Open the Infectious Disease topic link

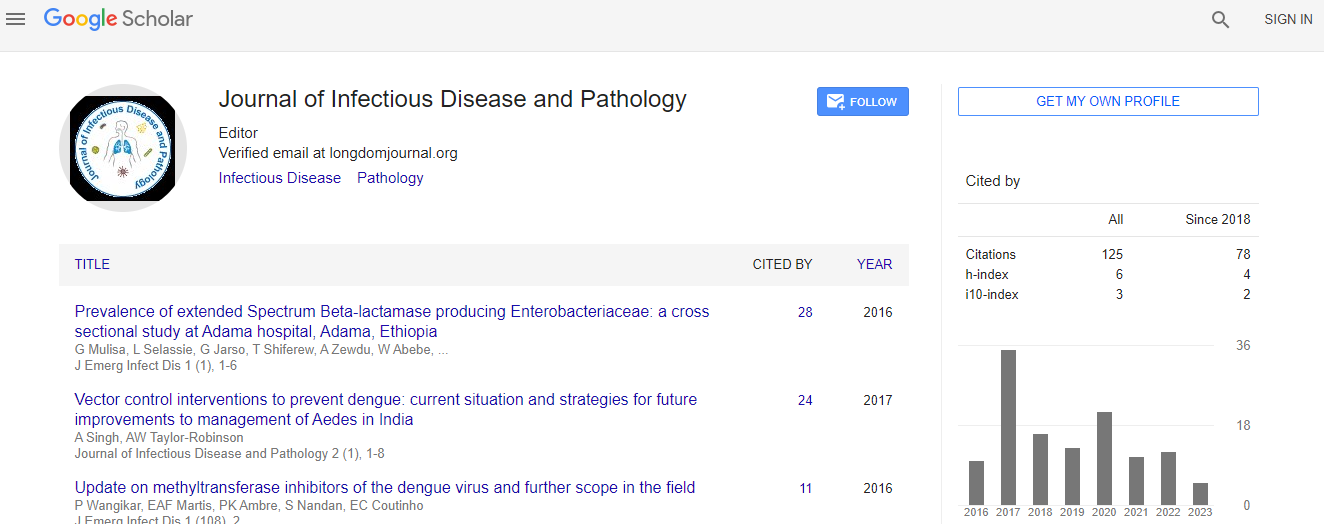279,178
